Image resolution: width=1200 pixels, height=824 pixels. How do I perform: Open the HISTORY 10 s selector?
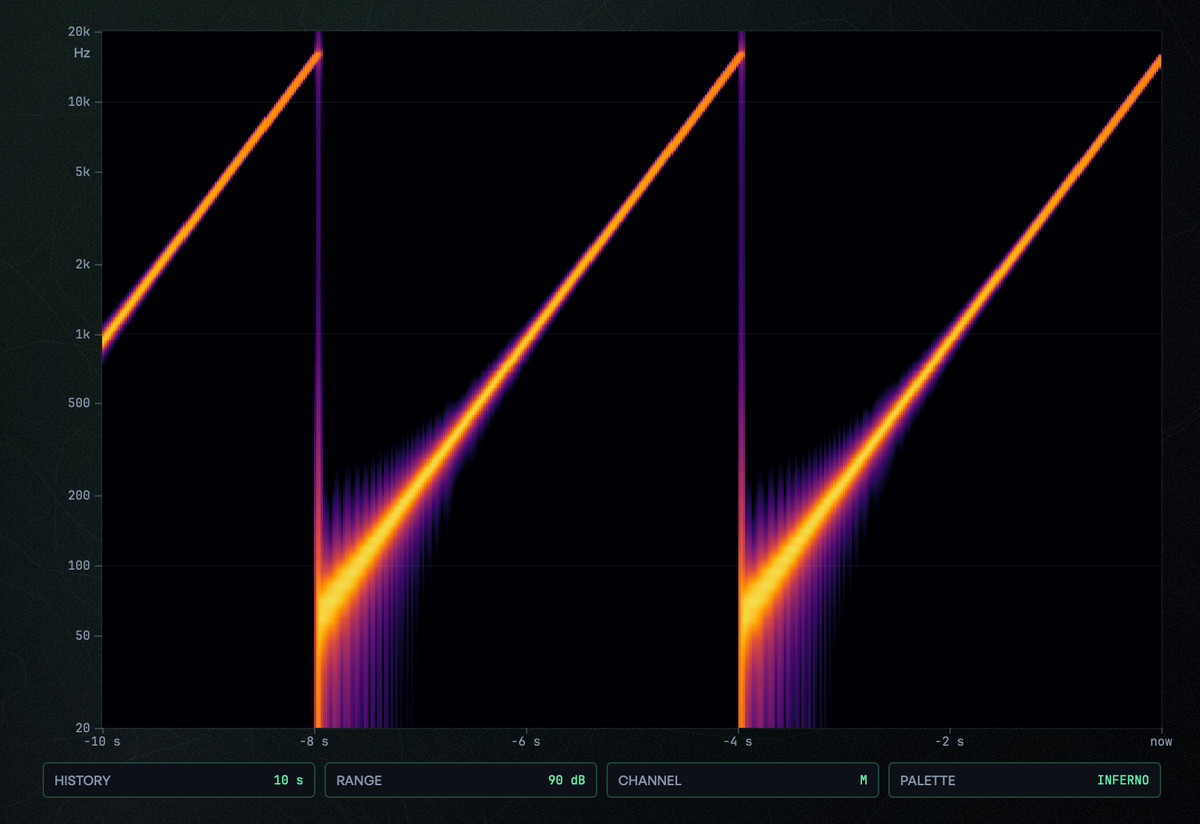click(179, 780)
